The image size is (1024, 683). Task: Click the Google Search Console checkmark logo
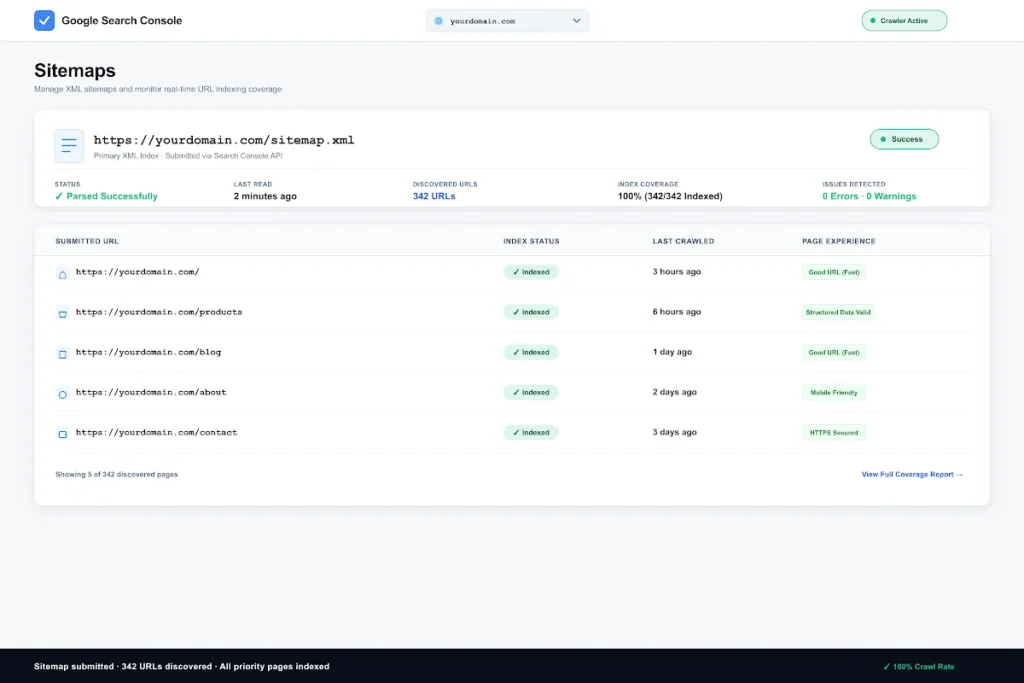tap(44, 20)
